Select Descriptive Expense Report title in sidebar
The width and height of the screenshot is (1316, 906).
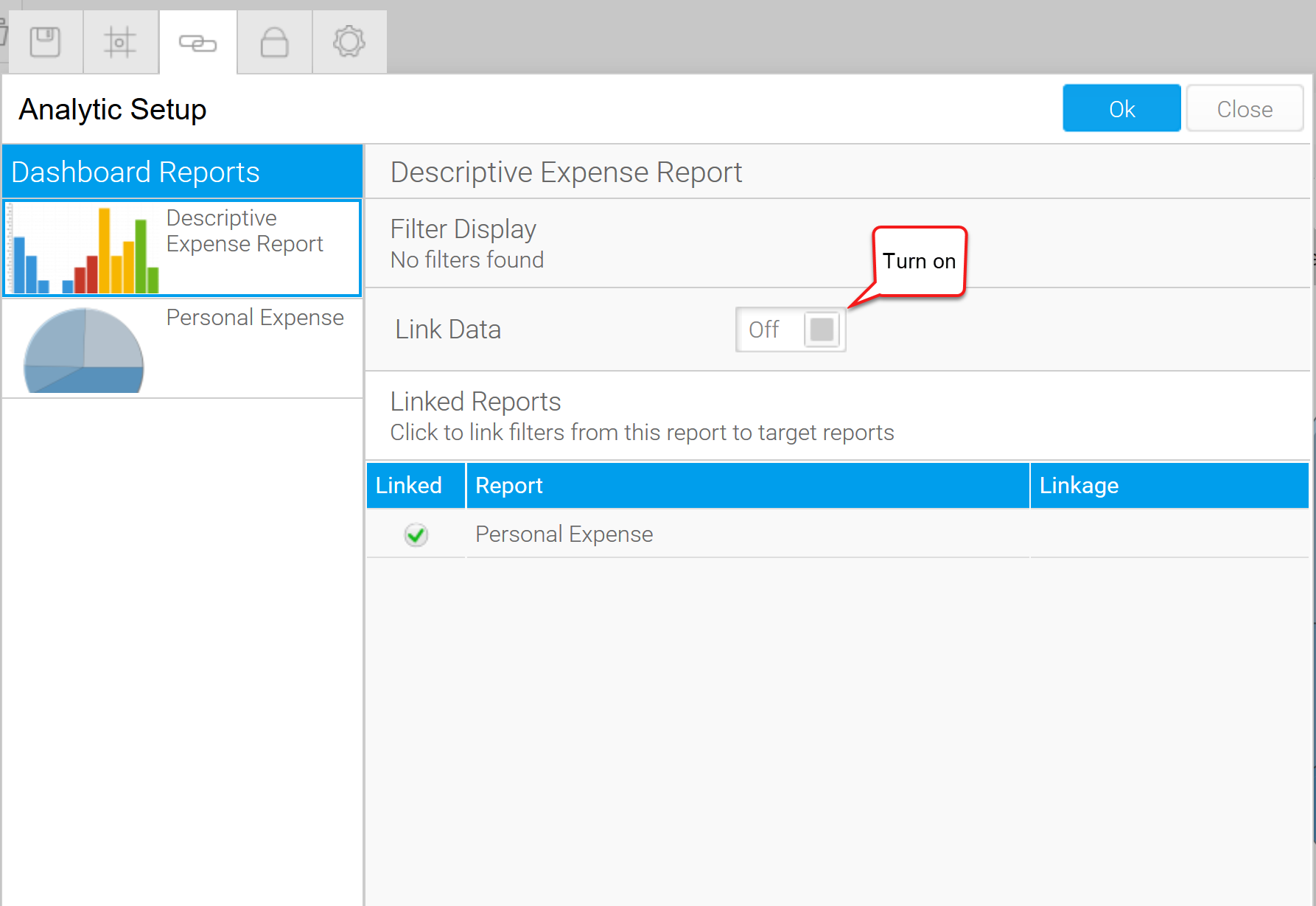click(245, 231)
